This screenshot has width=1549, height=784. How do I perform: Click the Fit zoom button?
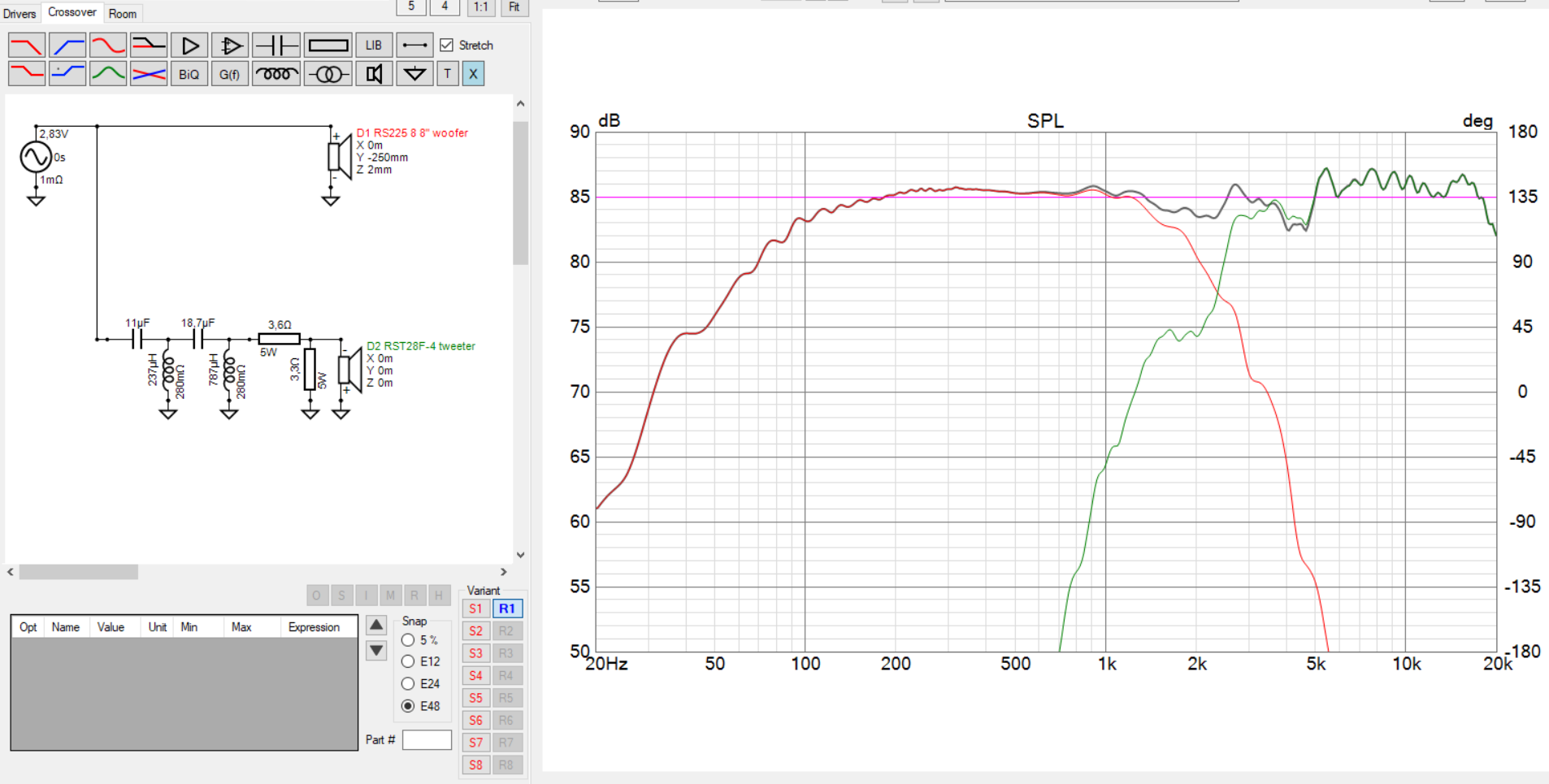(x=514, y=7)
